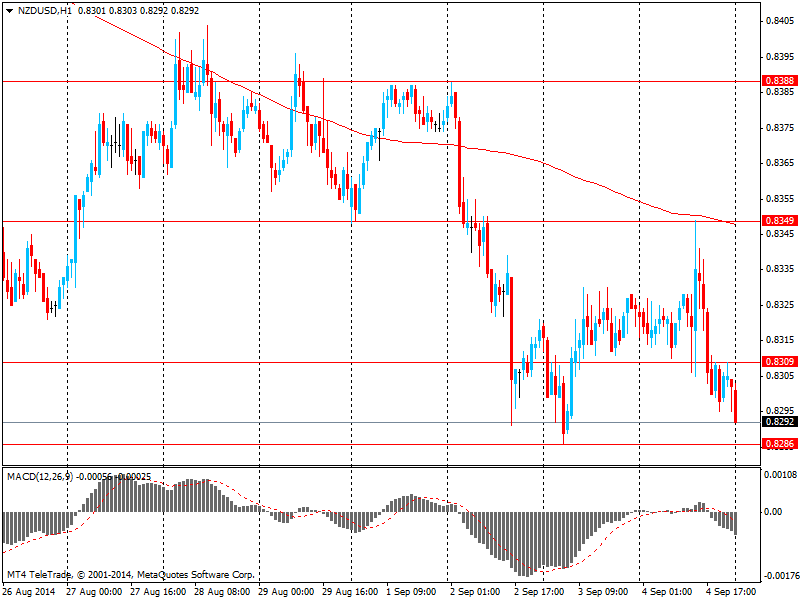
Task: Click the 0.8305 price scale value
Action: [780, 376]
